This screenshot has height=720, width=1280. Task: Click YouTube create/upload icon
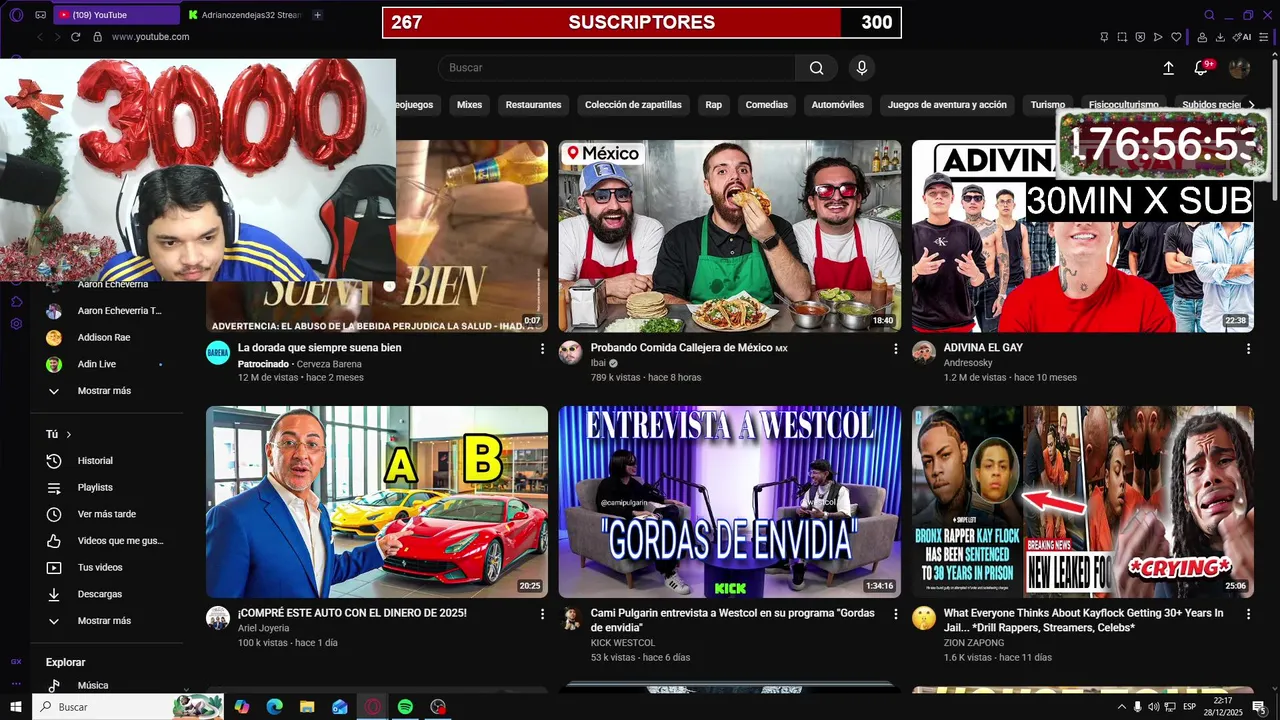pyautogui.click(x=1168, y=68)
